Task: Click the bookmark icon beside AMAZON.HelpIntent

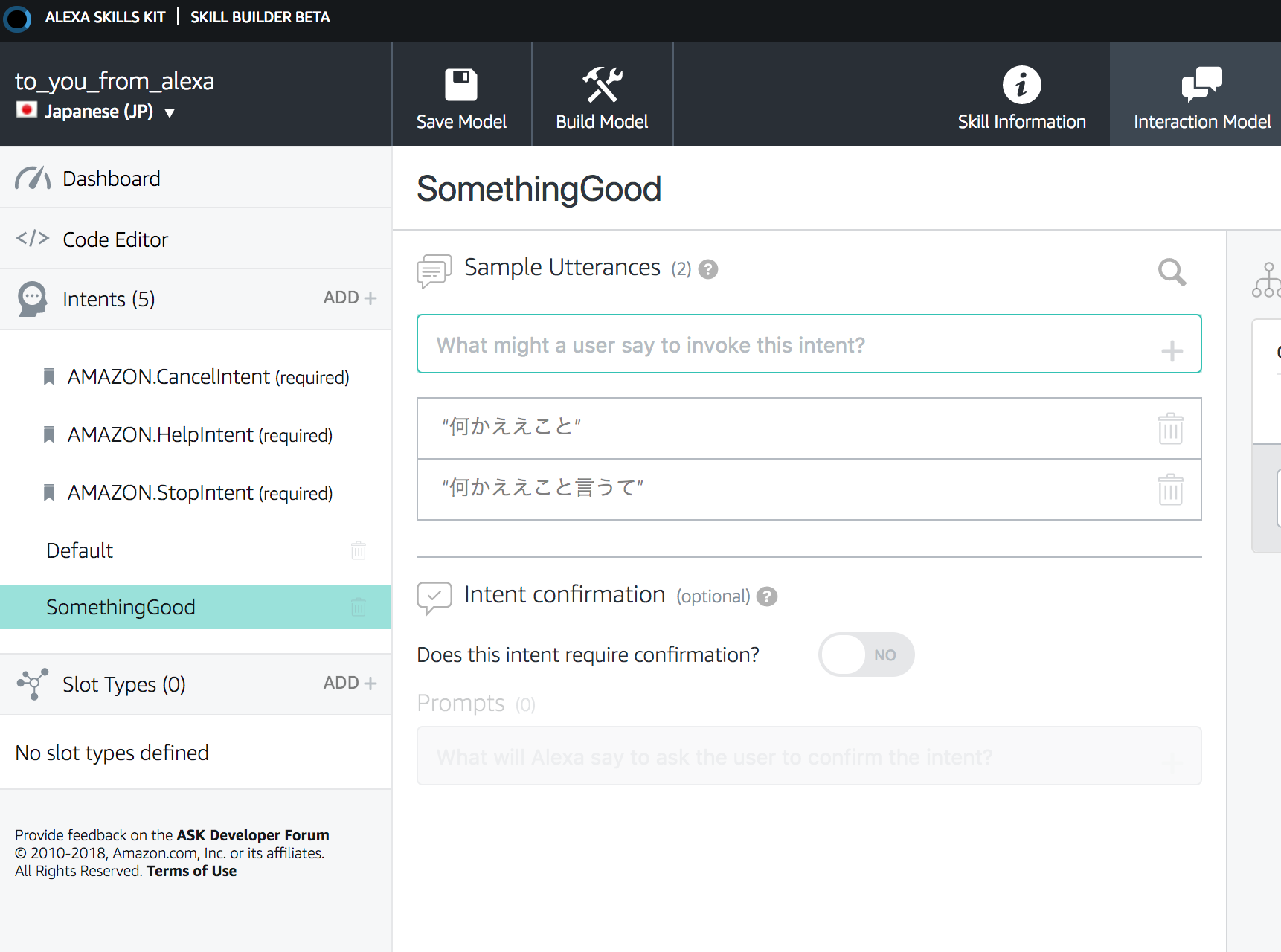Action: [49, 434]
